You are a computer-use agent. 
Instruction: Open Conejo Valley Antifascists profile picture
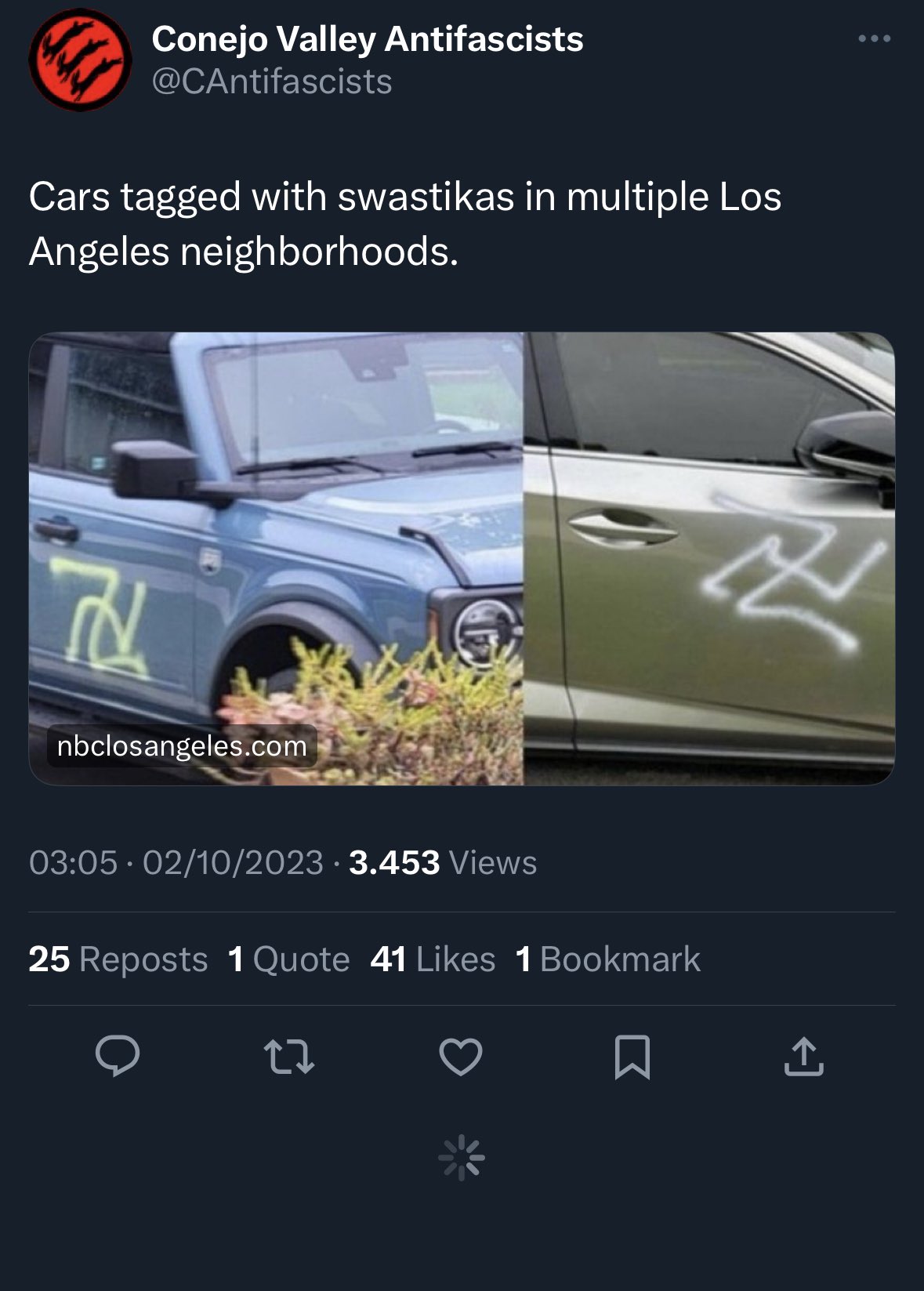click(80, 60)
